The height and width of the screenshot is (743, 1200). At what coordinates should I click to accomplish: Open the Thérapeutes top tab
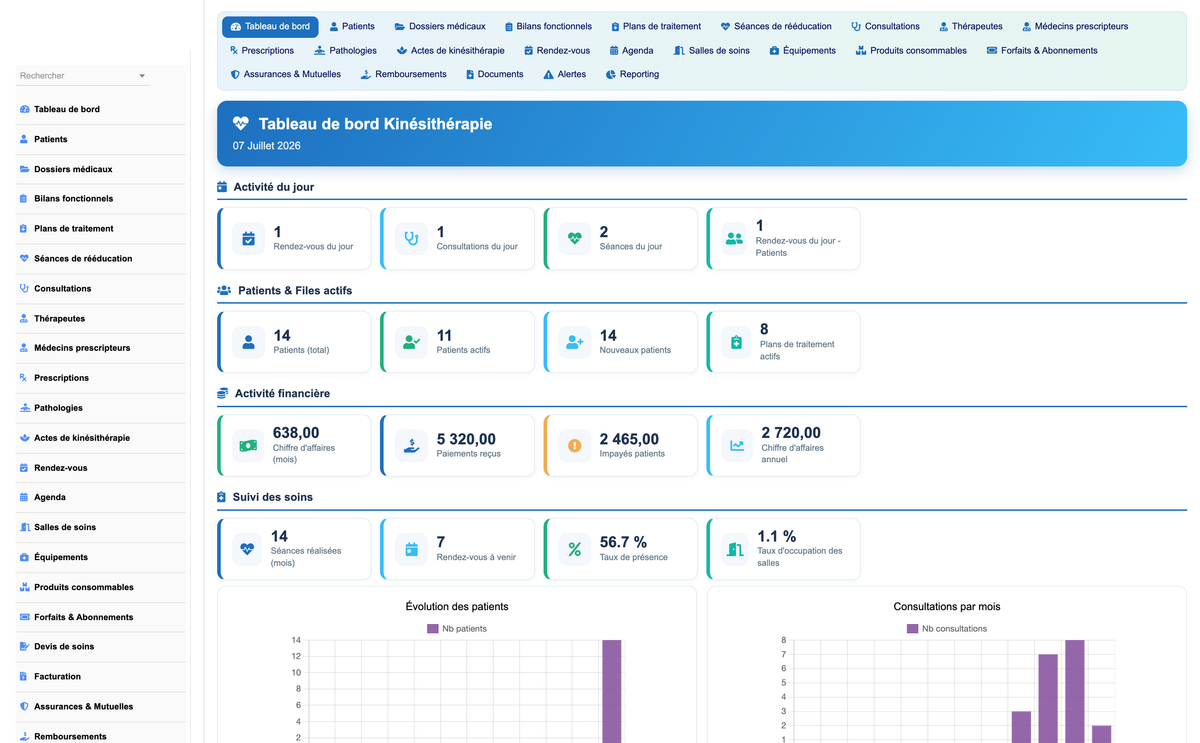point(970,26)
